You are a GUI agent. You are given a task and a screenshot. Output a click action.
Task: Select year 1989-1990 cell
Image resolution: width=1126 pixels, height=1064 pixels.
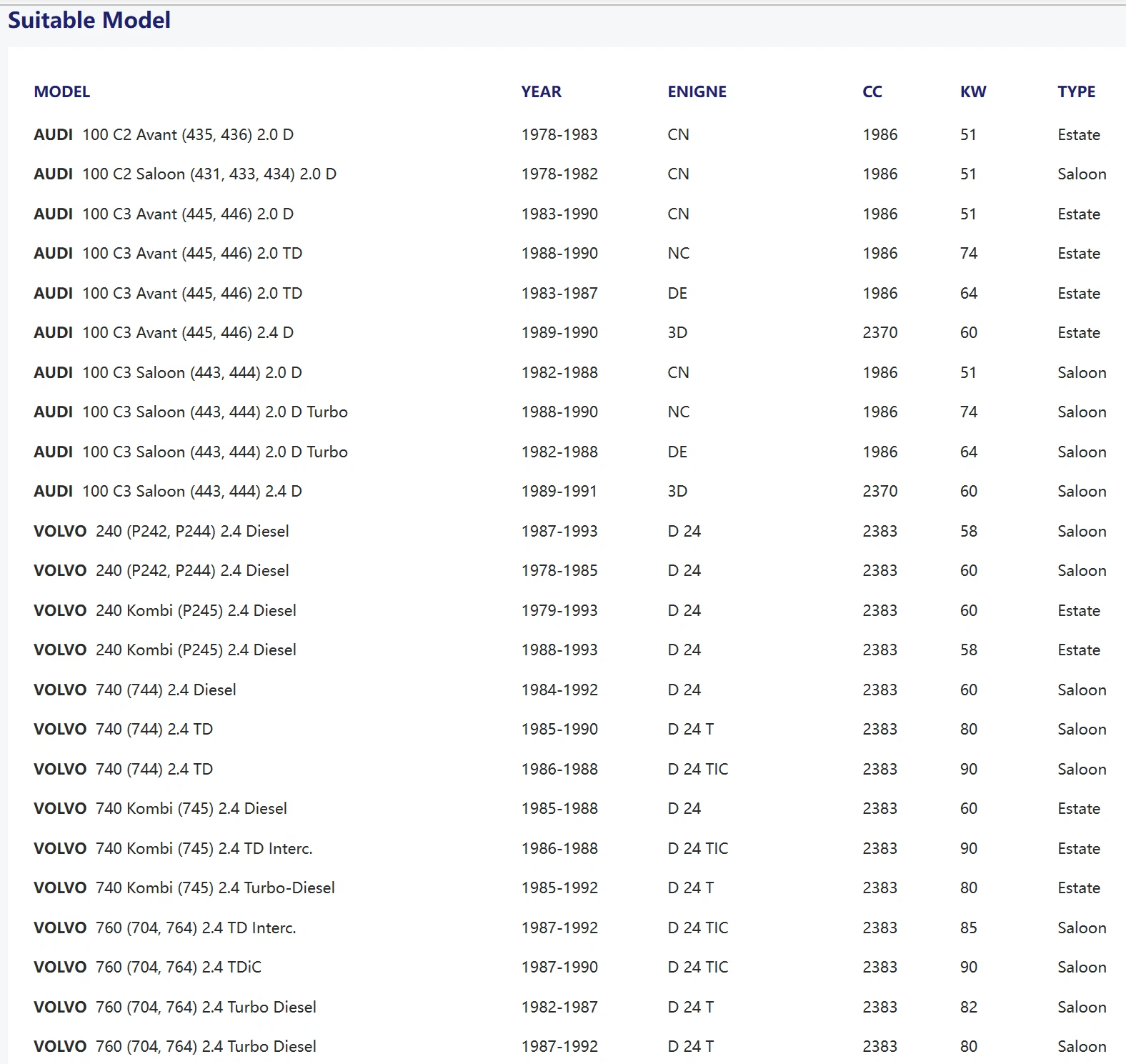(559, 333)
